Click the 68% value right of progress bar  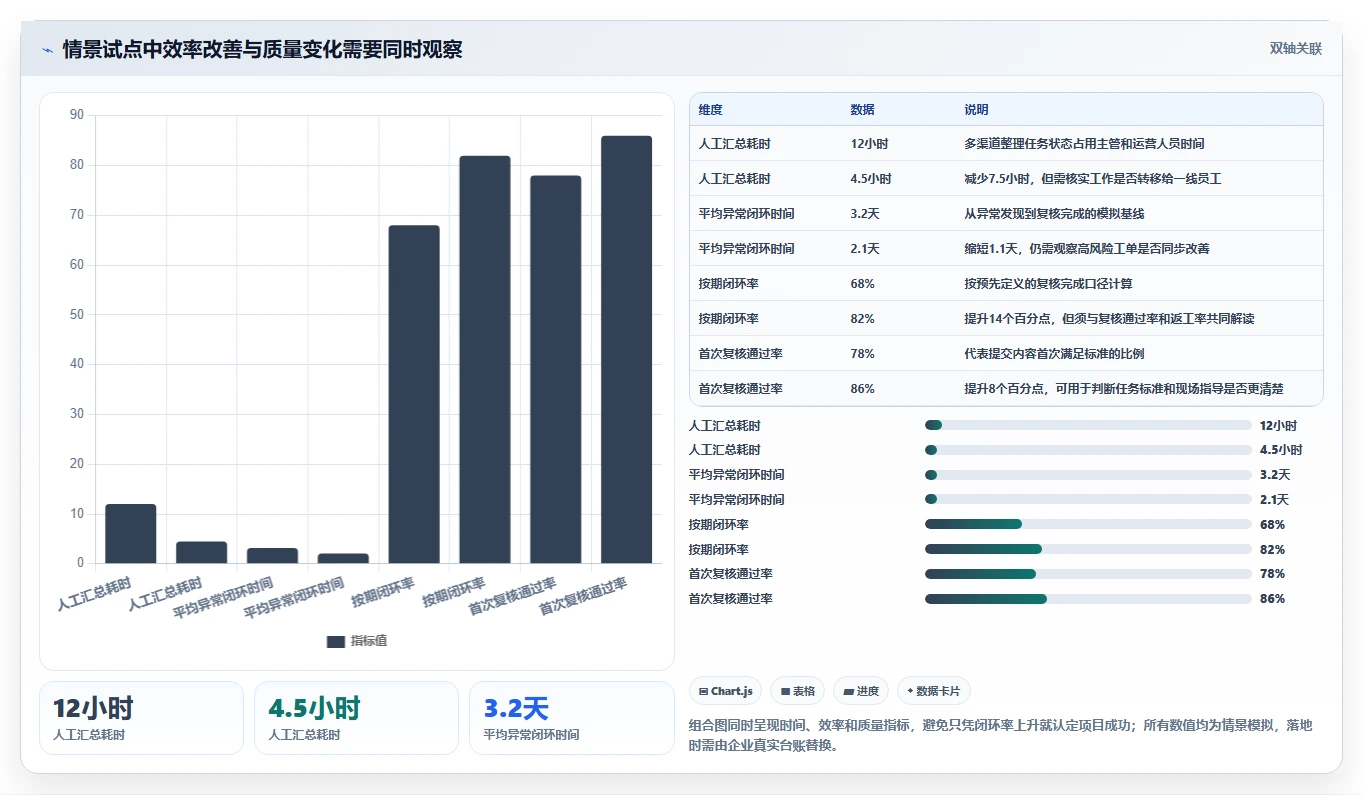point(1272,524)
